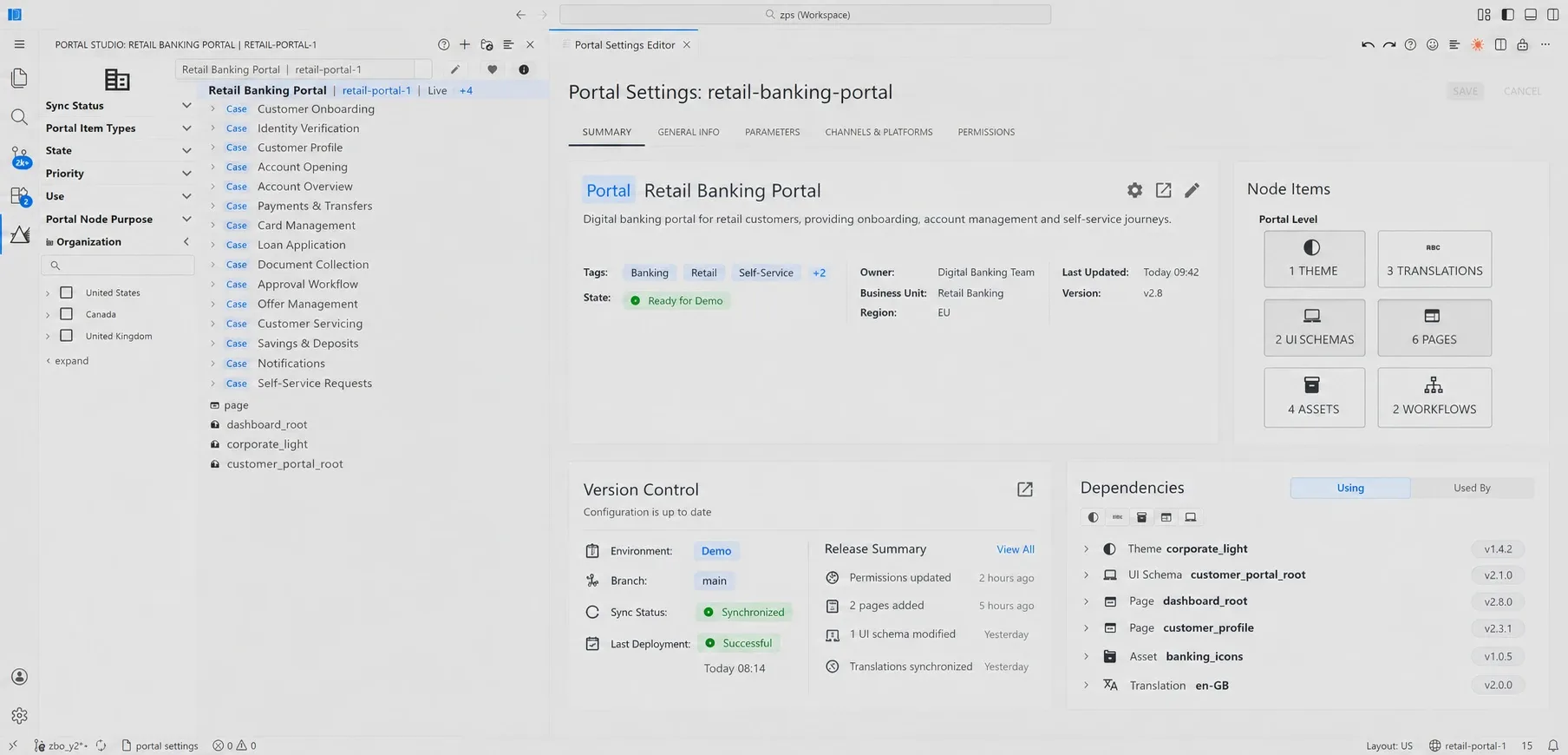Click the folder refresh icon in Portal Studio header

pos(487,44)
